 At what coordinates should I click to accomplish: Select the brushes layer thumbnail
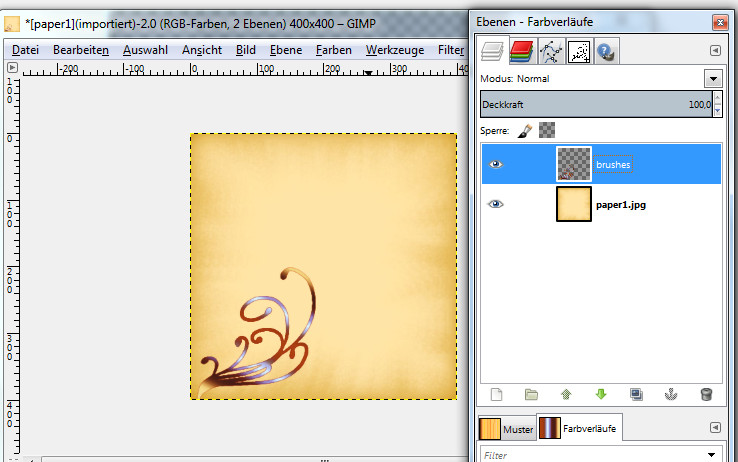click(x=574, y=164)
